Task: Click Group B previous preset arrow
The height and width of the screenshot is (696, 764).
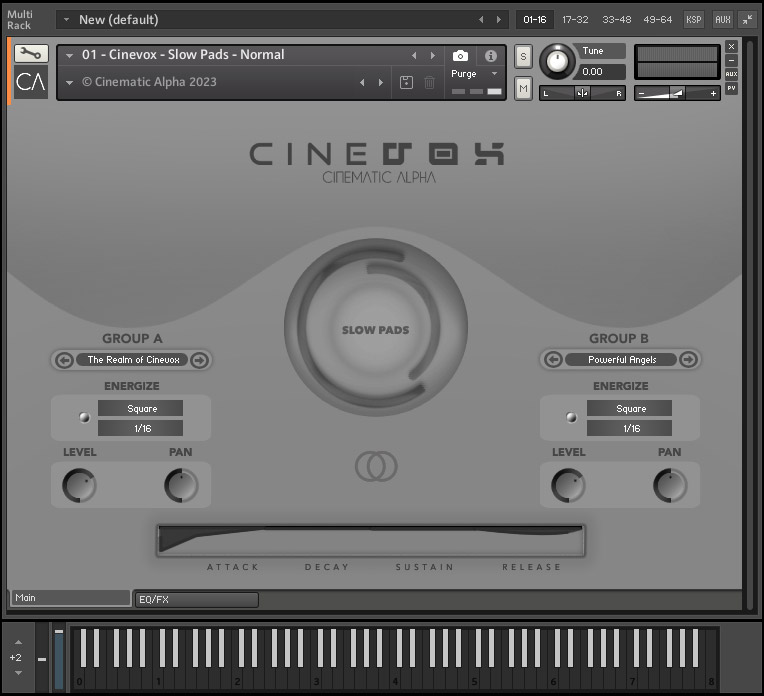Action: 552,360
